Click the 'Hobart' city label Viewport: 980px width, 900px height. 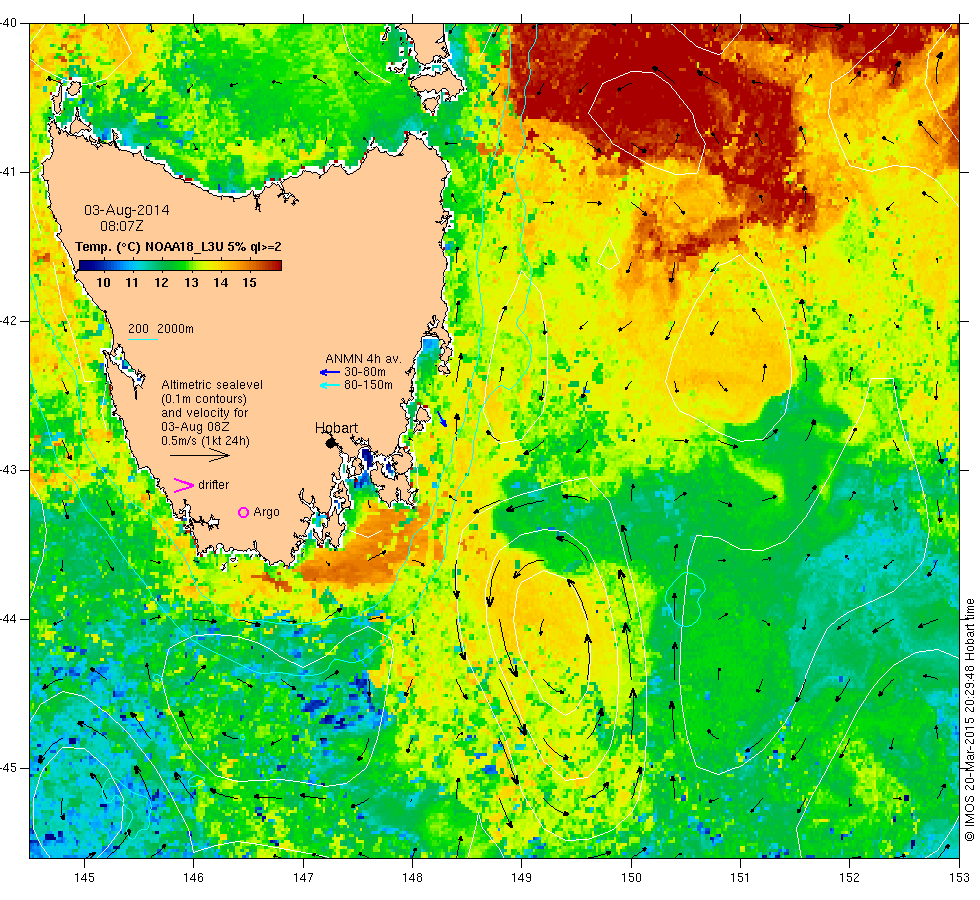coord(336,428)
